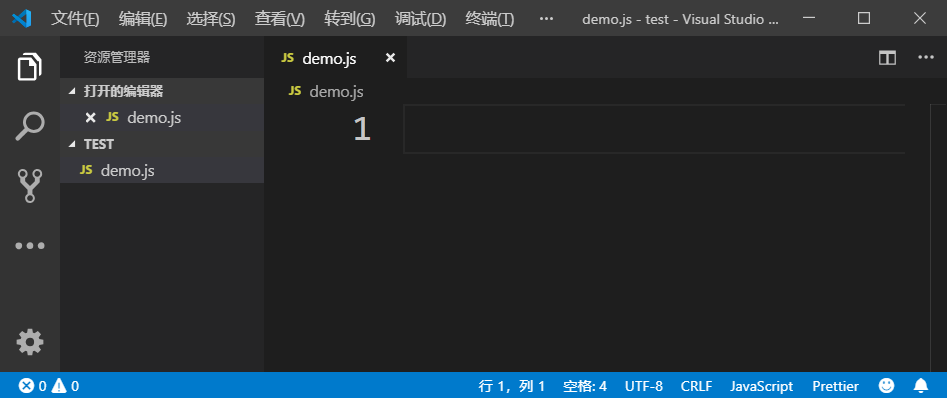This screenshot has width=947, height=398.
Task: Show hidden menu items via title bar ellipsis
Action: point(546,19)
